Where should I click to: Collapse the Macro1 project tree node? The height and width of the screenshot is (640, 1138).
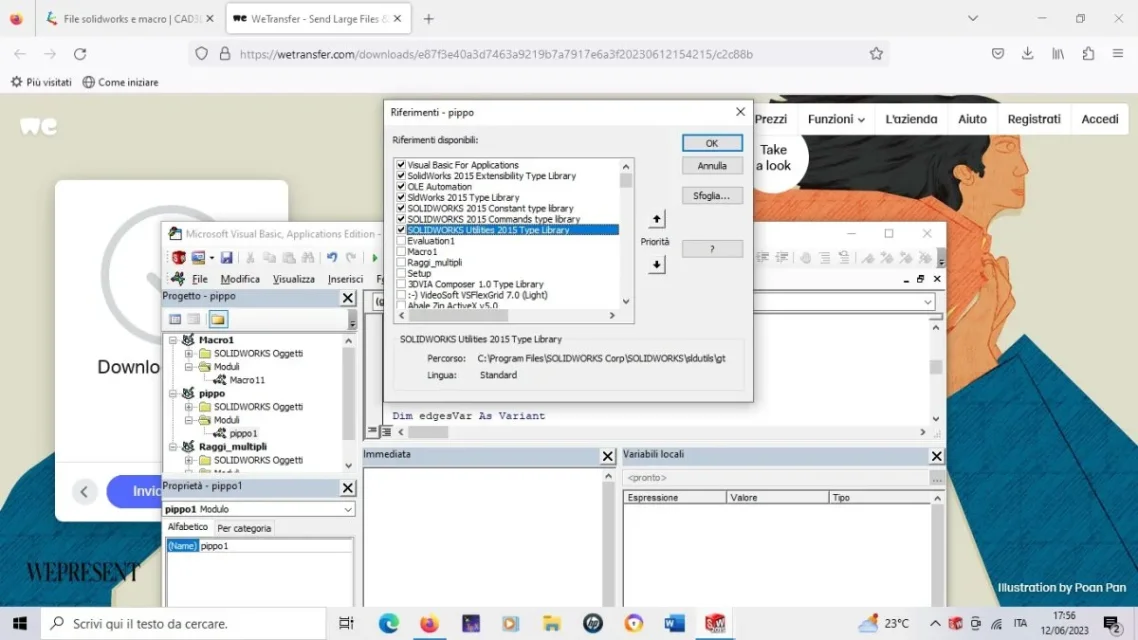173,340
